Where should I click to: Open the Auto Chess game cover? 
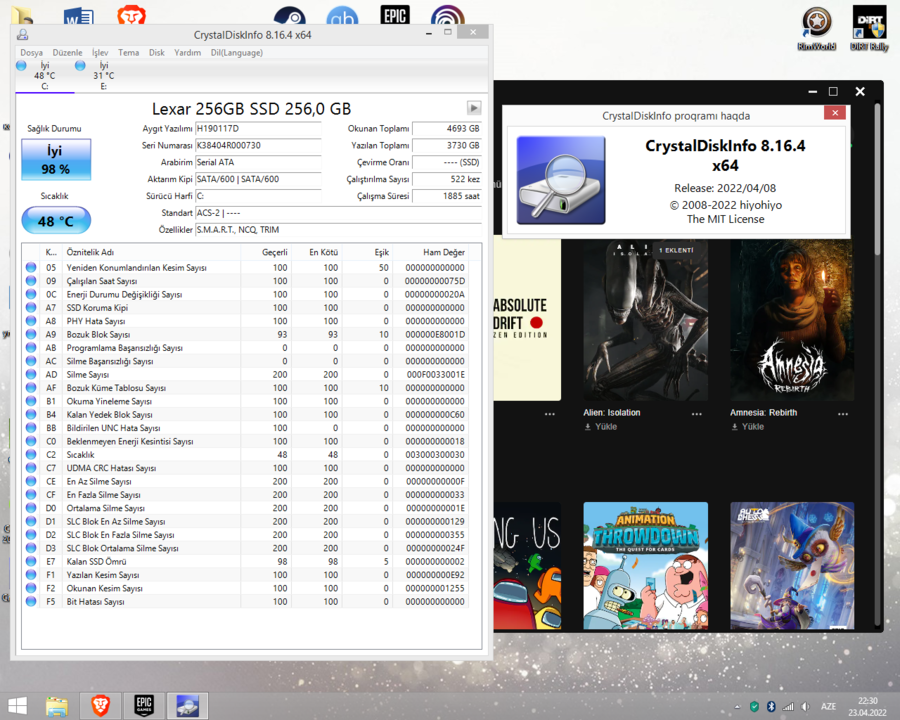792,566
